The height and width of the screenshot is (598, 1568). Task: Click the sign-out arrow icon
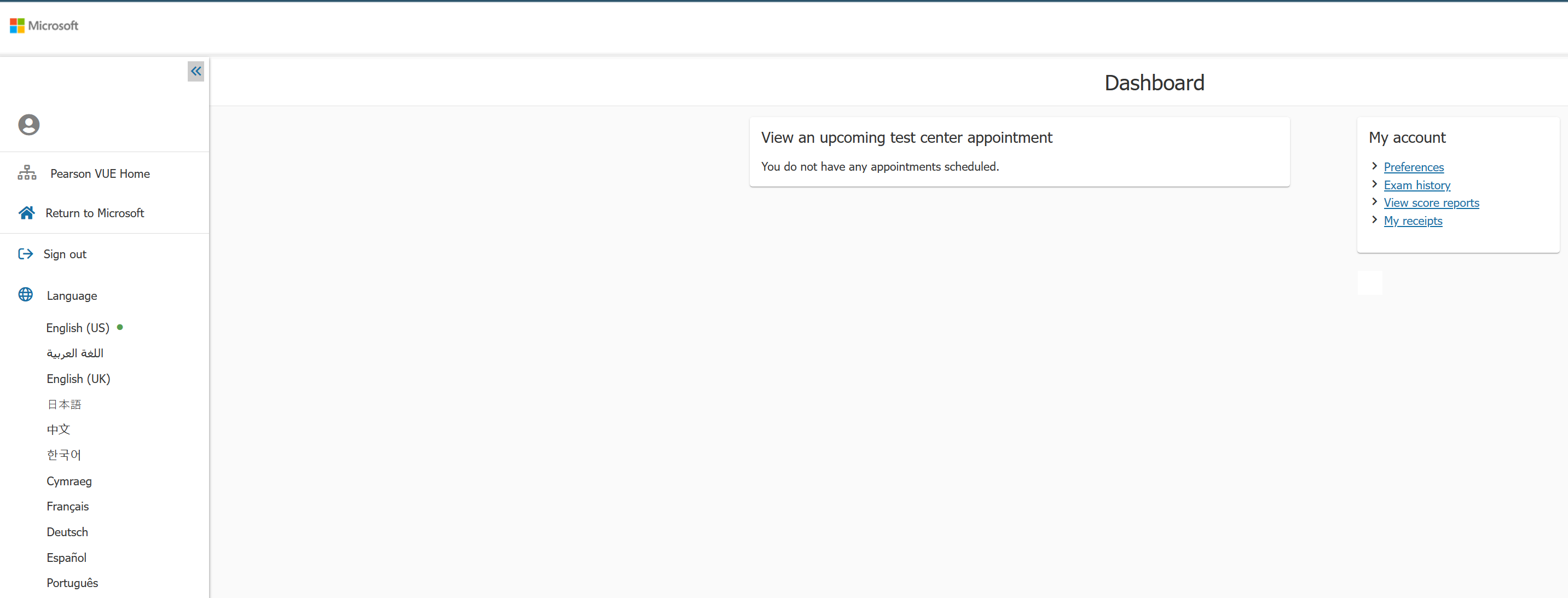[x=25, y=254]
